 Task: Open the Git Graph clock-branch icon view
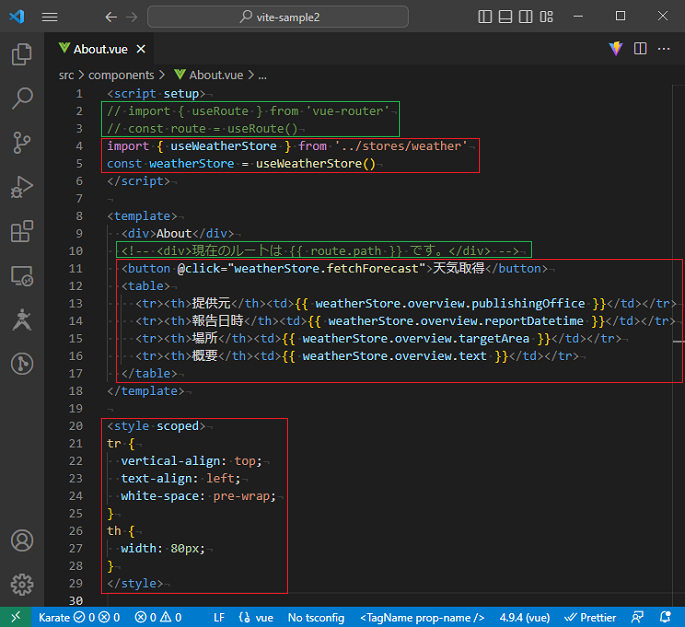click(22, 364)
